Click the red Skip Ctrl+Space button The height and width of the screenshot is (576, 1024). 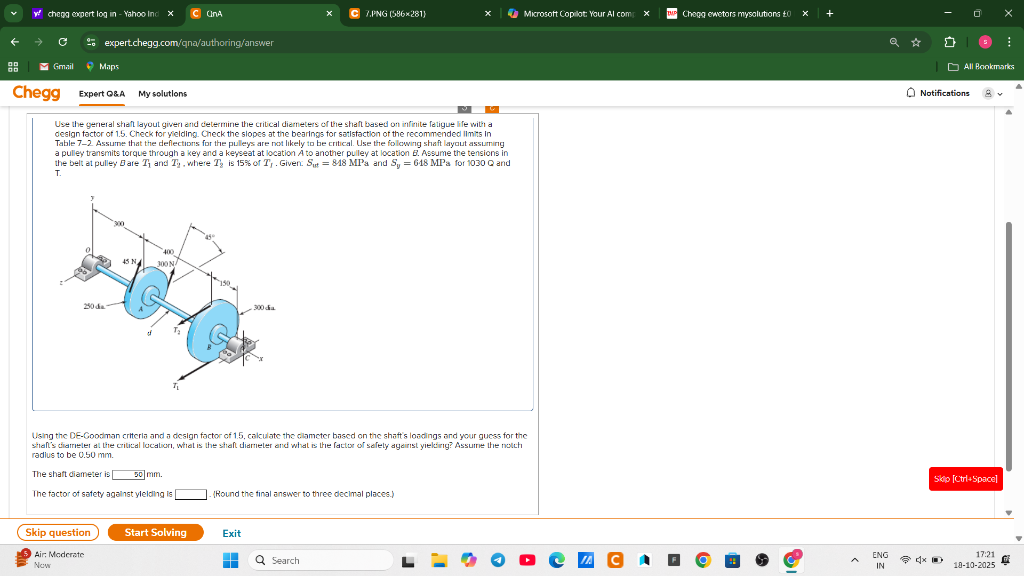tap(965, 479)
